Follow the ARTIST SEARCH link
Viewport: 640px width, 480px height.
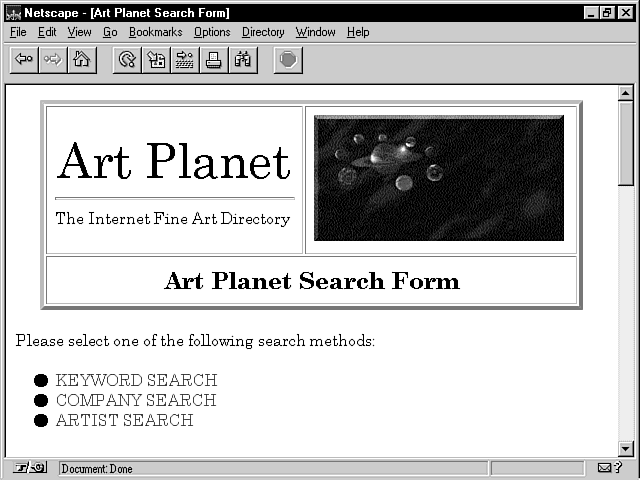[124, 420]
